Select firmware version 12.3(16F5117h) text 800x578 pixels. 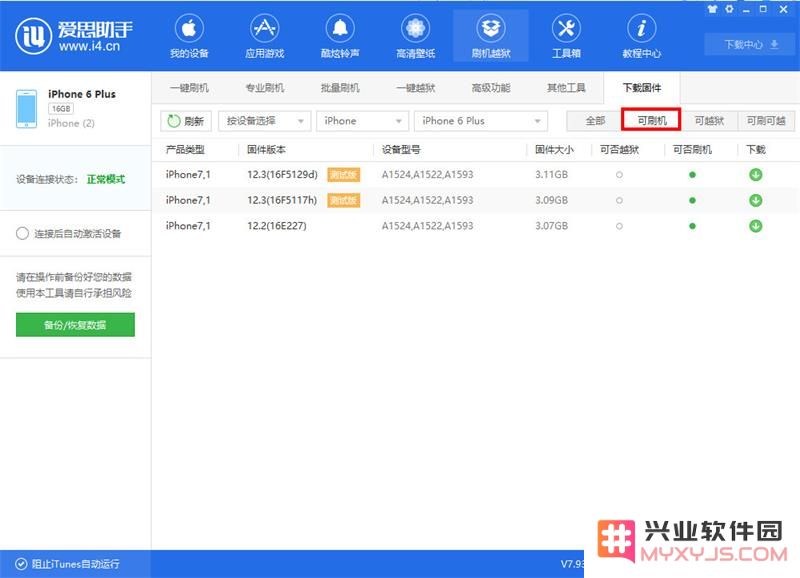pos(282,200)
